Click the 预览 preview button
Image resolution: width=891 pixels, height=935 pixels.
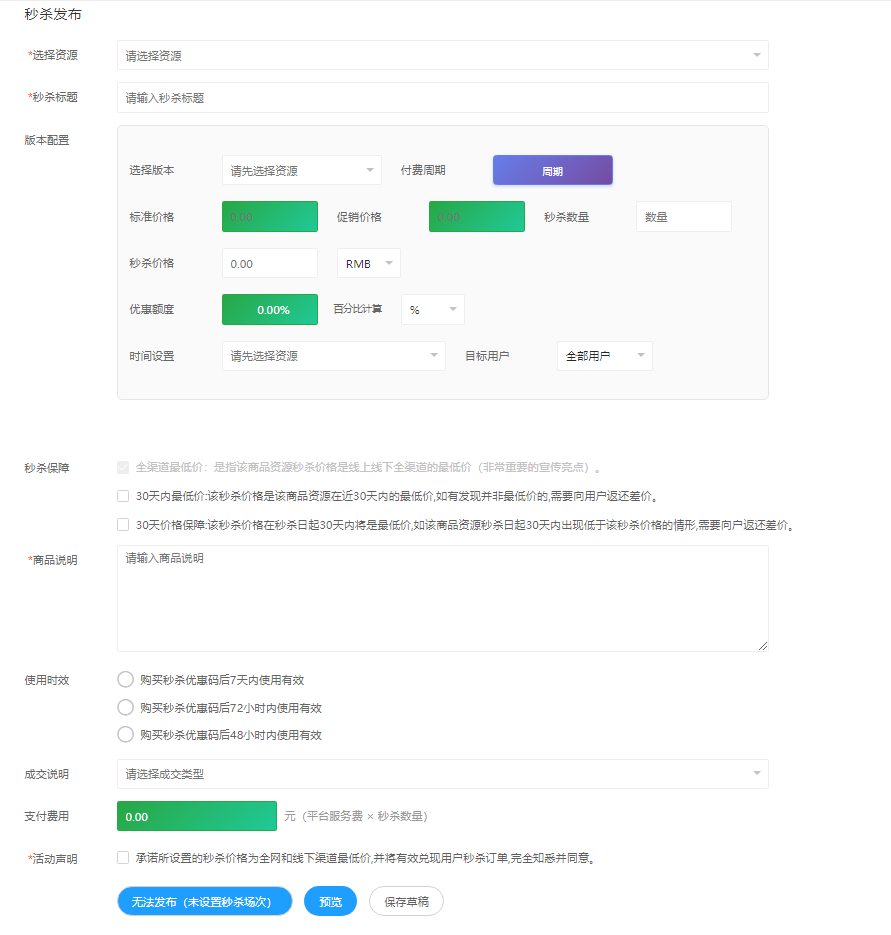click(330, 902)
